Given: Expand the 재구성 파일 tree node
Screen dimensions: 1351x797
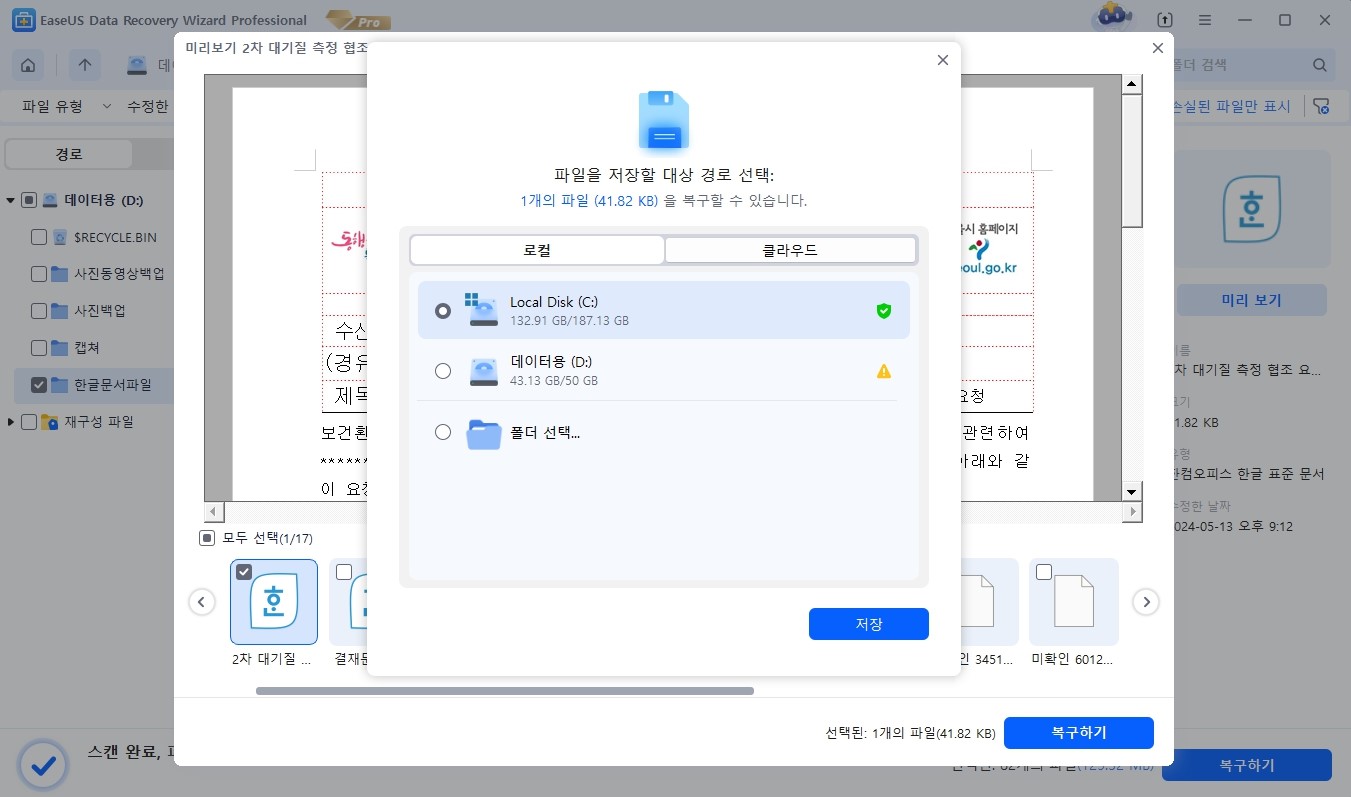Looking at the screenshot, I should tap(9, 421).
